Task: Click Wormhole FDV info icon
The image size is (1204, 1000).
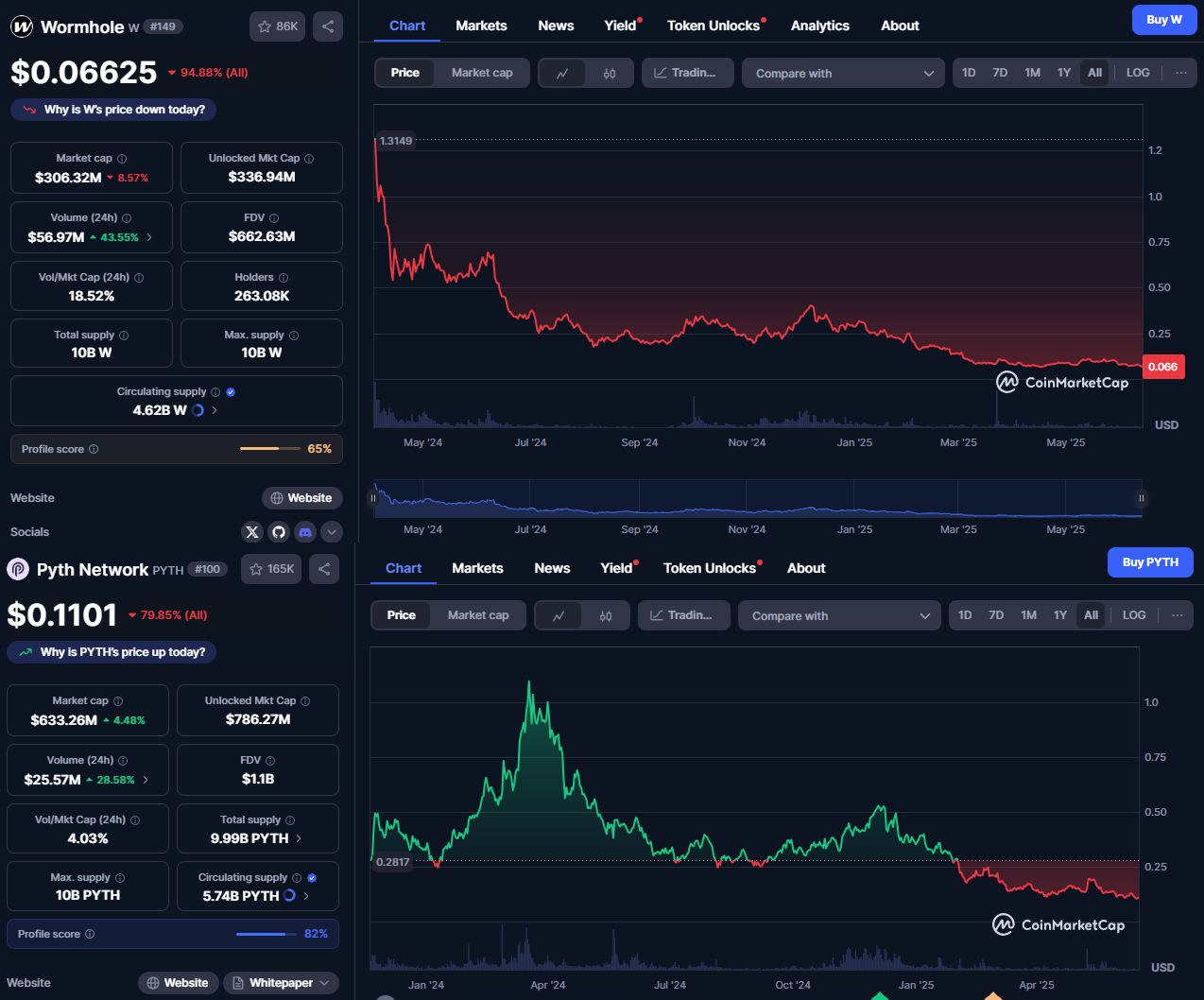Action: click(x=274, y=218)
